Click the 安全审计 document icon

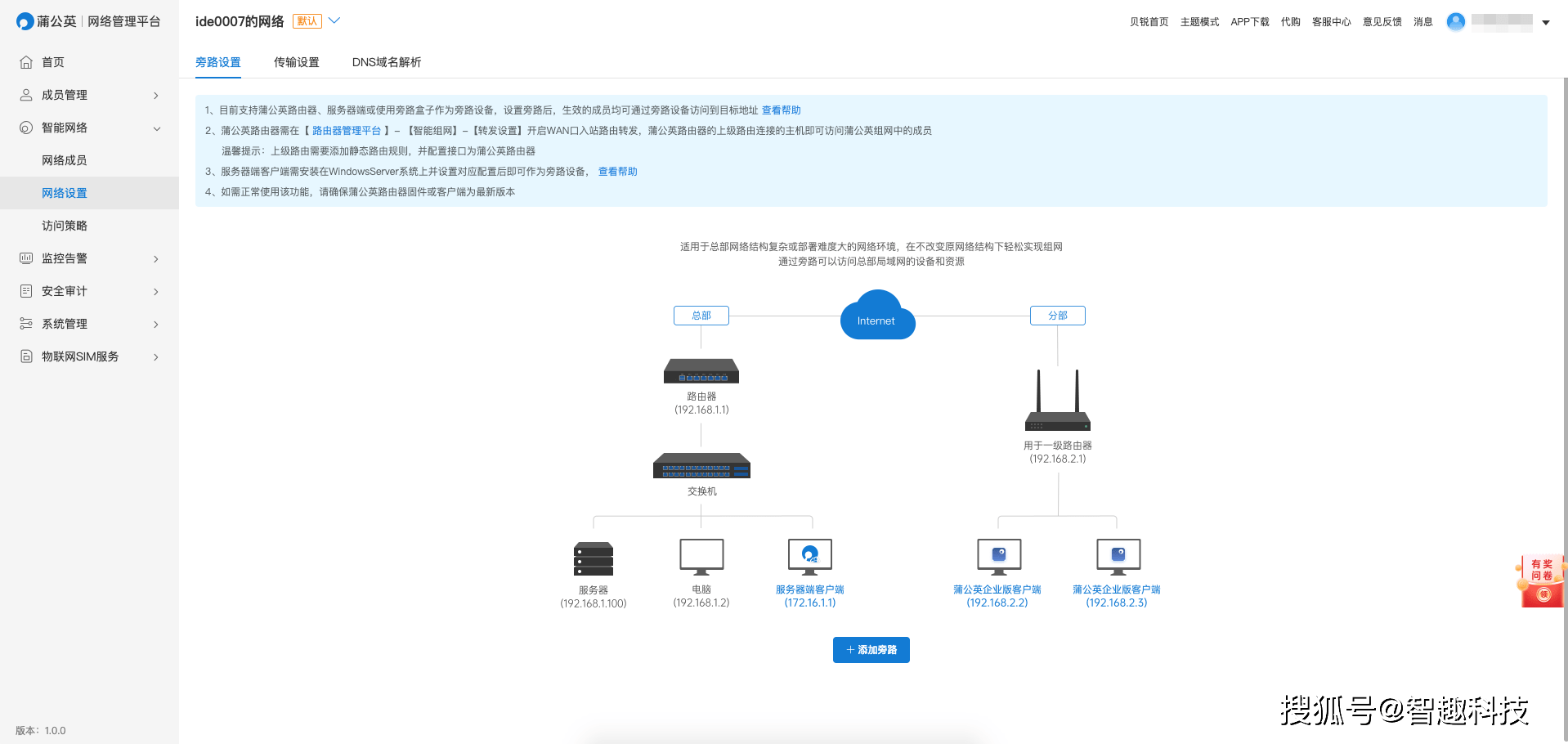(x=26, y=291)
